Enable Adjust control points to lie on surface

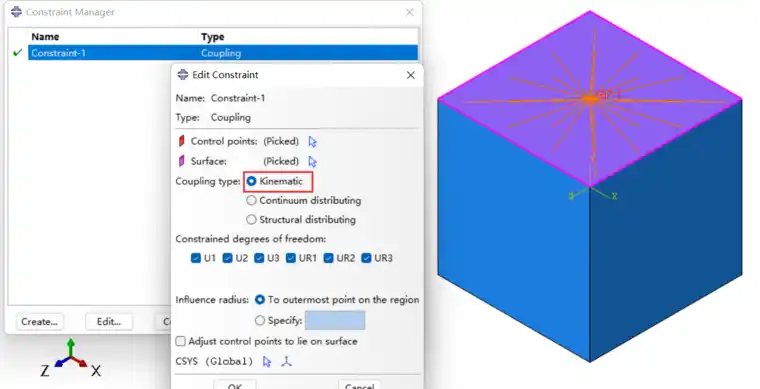[180, 341]
